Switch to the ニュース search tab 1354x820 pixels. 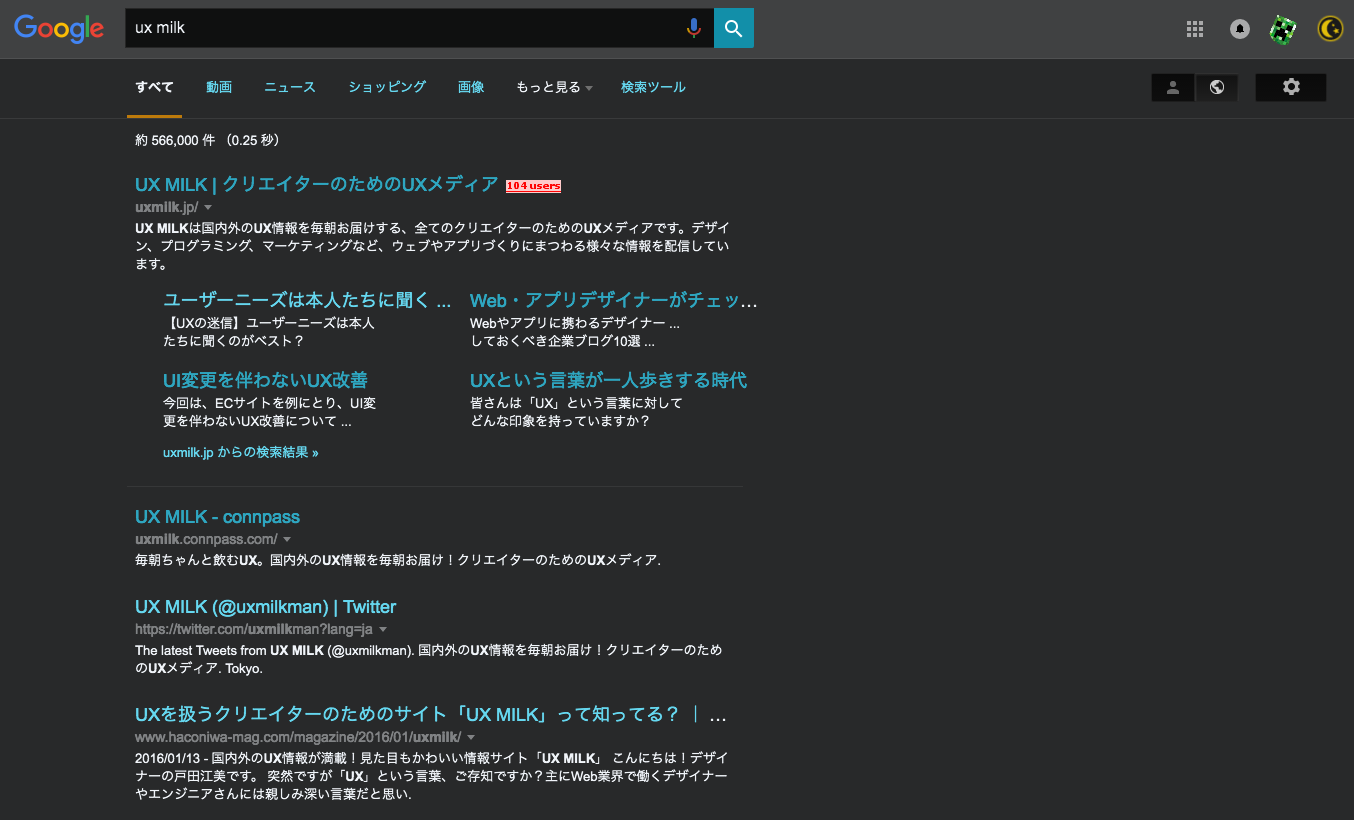(x=289, y=87)
